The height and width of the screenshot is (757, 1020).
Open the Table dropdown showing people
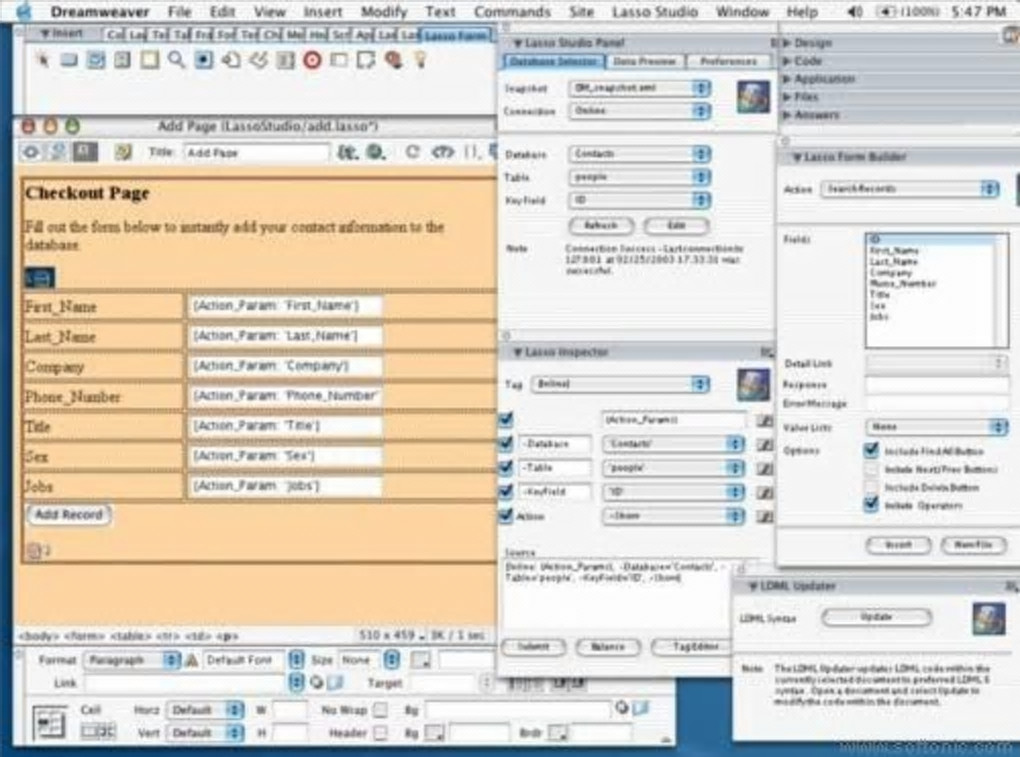639,177
